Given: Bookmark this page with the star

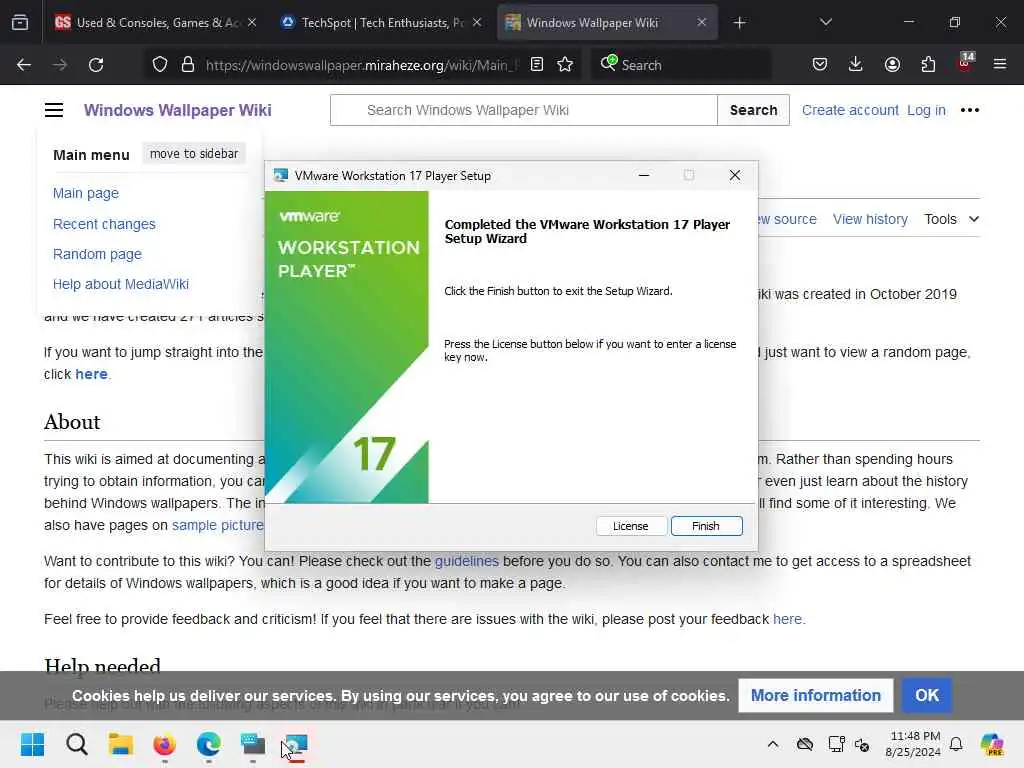Looking at the screenshot, I should tap(566, 65).
